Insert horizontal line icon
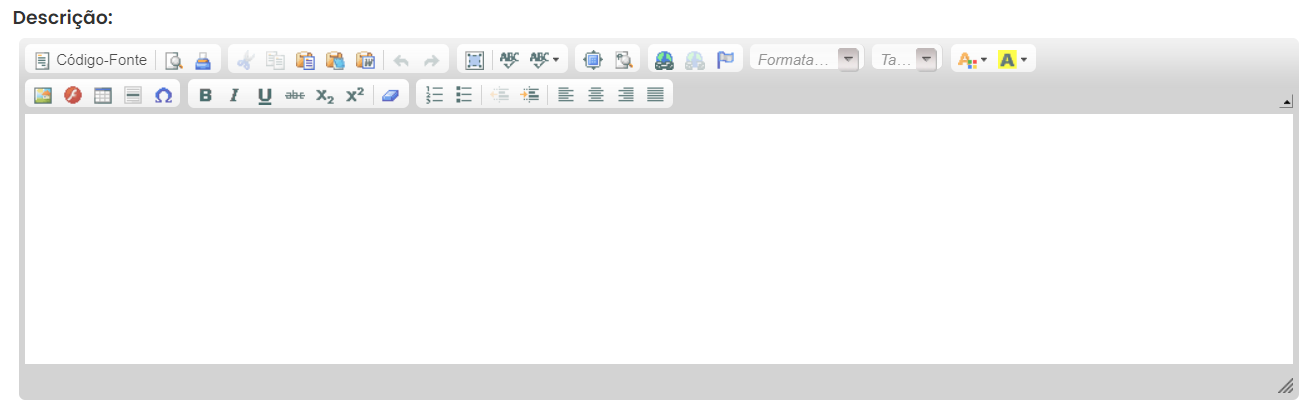Viewport: 1307px width, 408px height. pos(133,95)
